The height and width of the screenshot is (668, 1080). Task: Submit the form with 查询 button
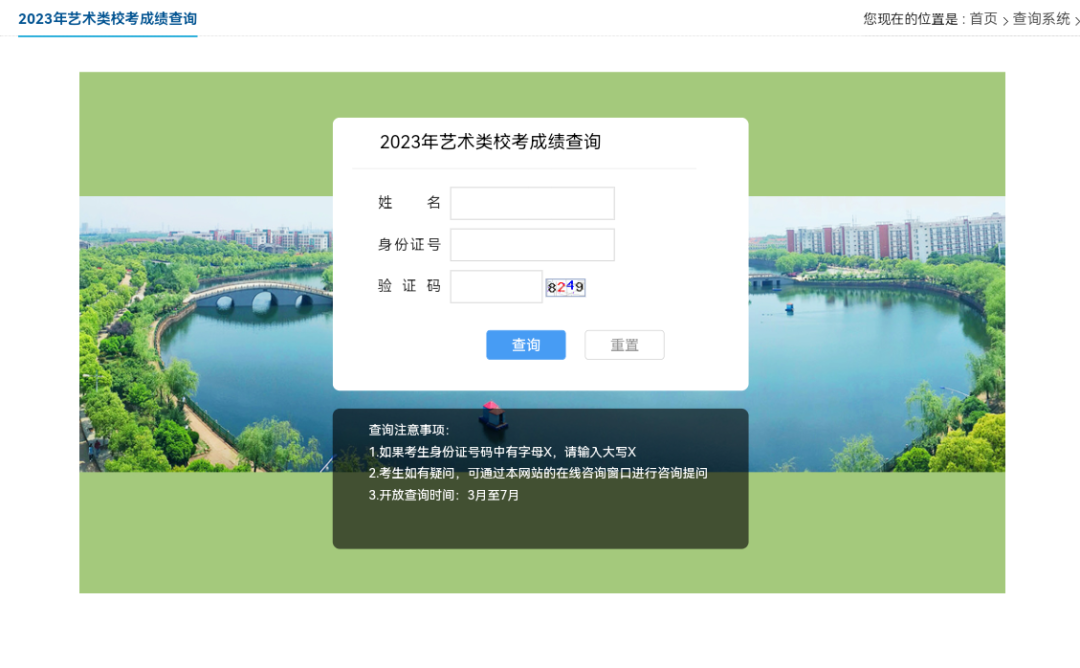[x=526, y=344]
